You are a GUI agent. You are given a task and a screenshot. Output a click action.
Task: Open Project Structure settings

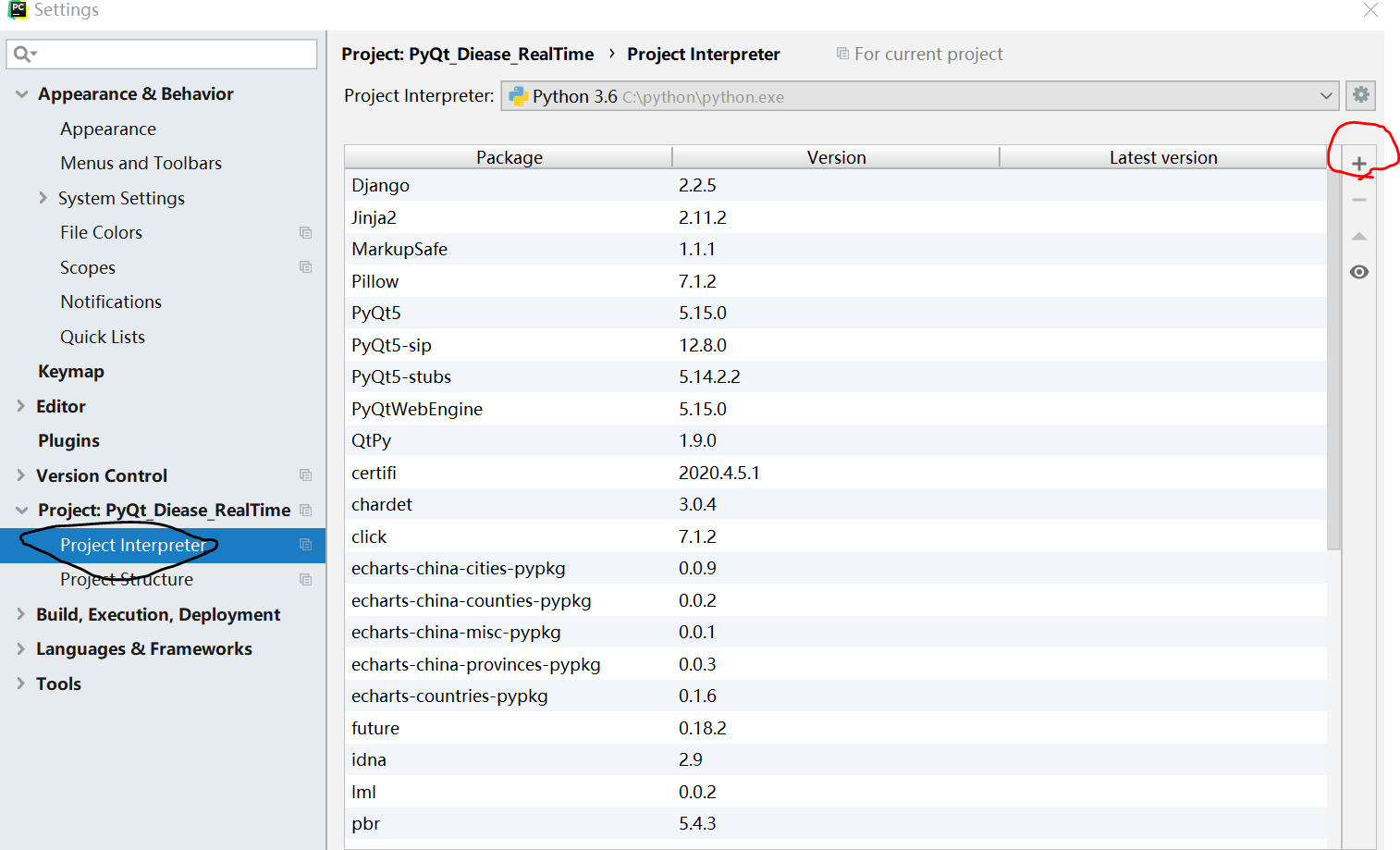(x=126, y=579)
